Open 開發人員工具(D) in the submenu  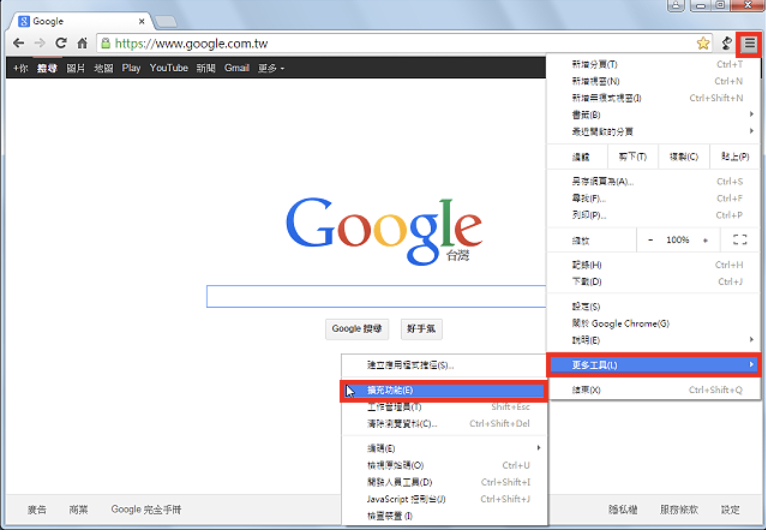tap(445, 482)
